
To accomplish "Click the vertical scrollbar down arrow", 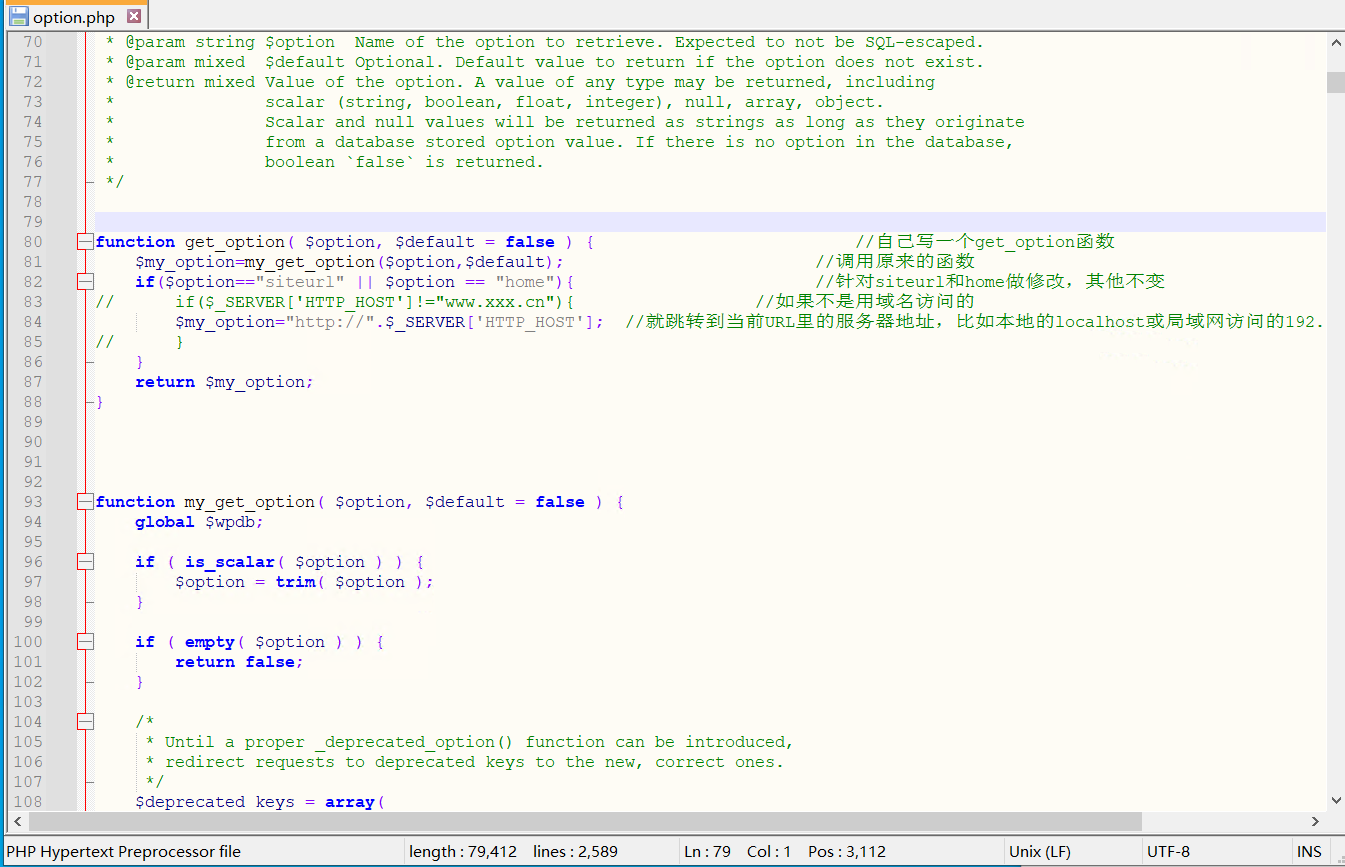I will tap(1335, 800).
